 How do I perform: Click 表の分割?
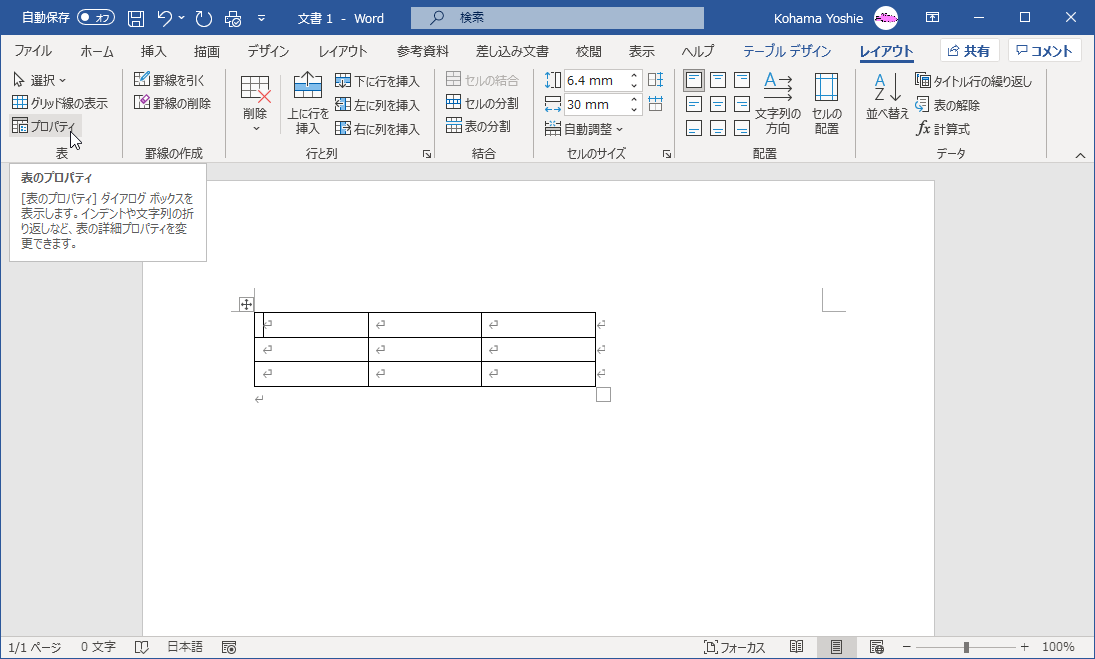coord(479,126)
